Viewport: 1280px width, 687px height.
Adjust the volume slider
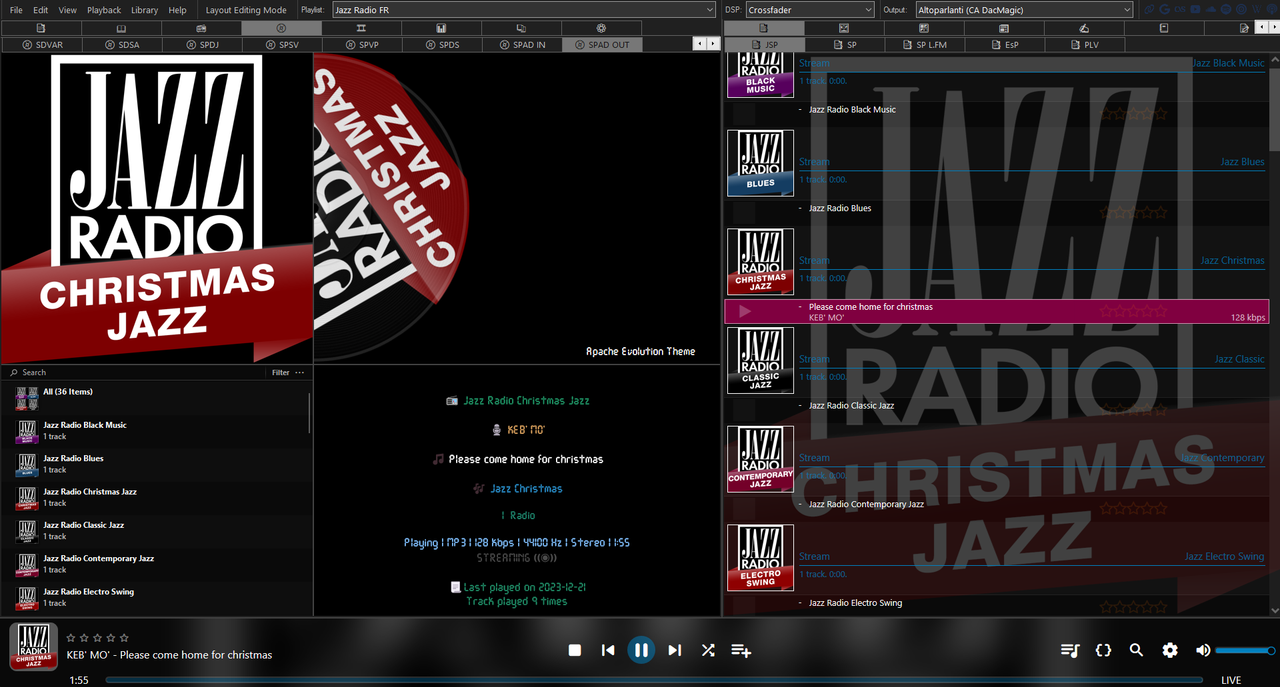(x=1245, y=650)
